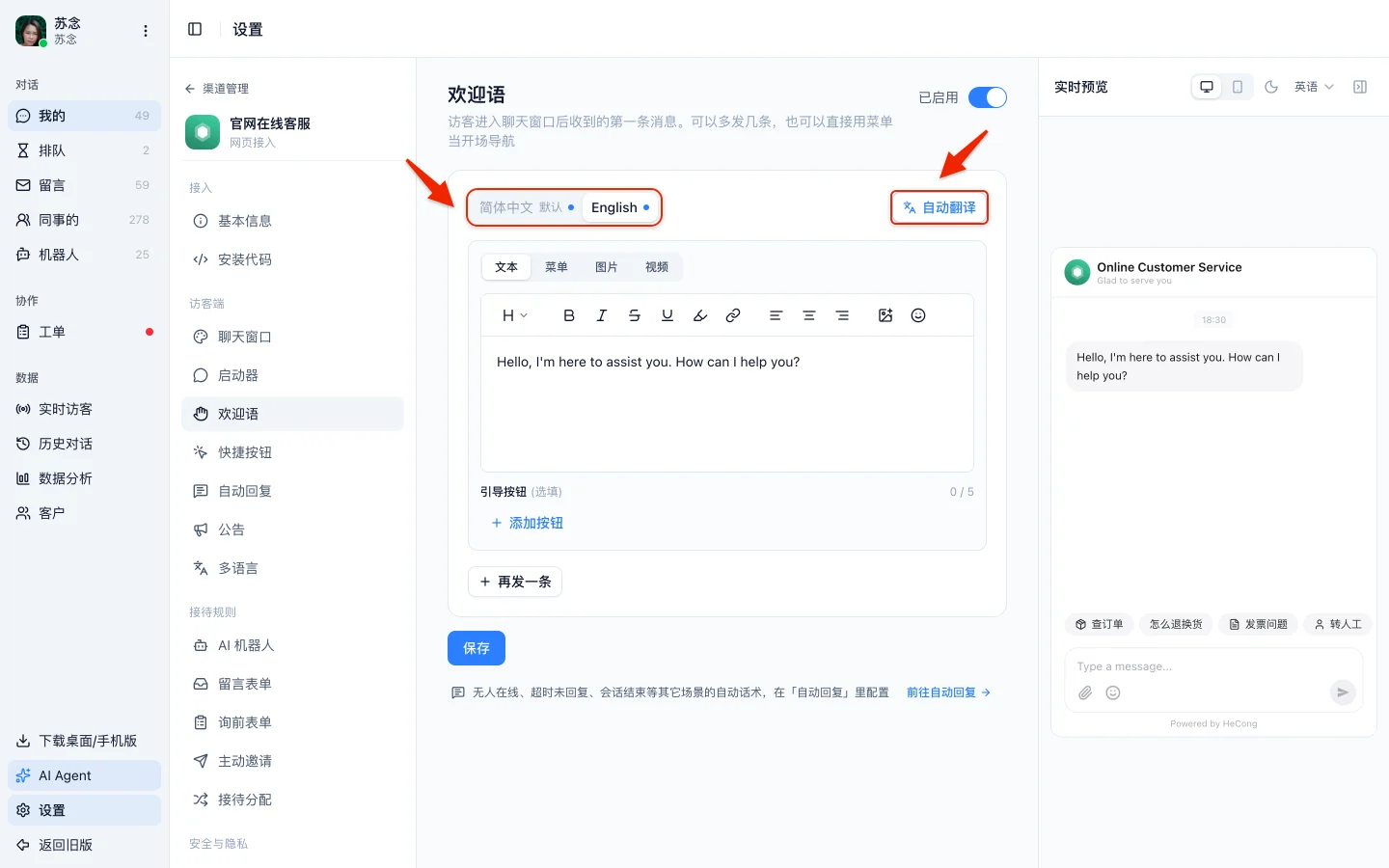Click the 查订单 quick button in preview

click(1100, 624)
